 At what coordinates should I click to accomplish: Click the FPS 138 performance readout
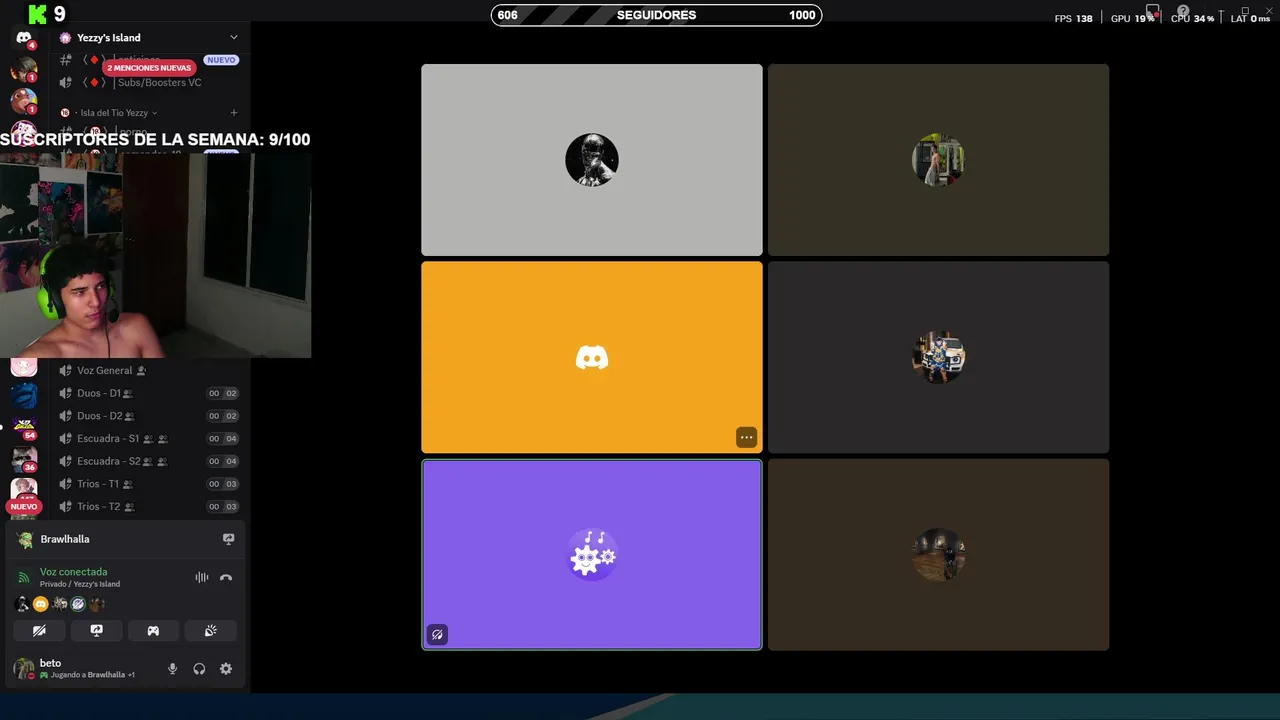click(x=1073, y=18)
